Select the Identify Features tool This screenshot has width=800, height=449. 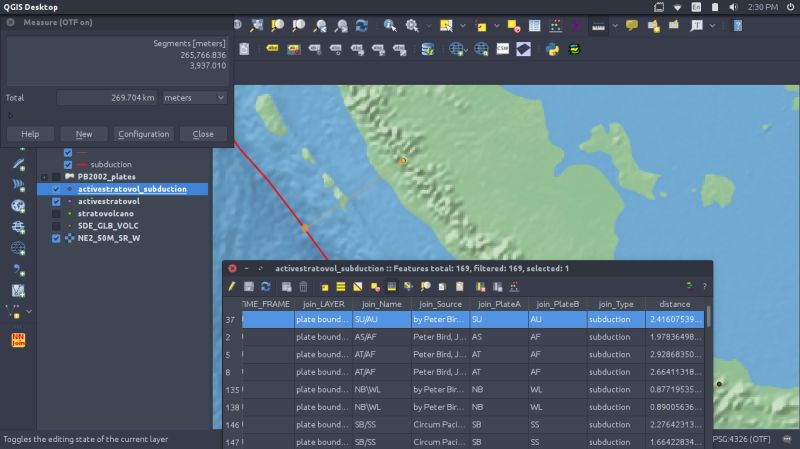[x=390, y=26]
